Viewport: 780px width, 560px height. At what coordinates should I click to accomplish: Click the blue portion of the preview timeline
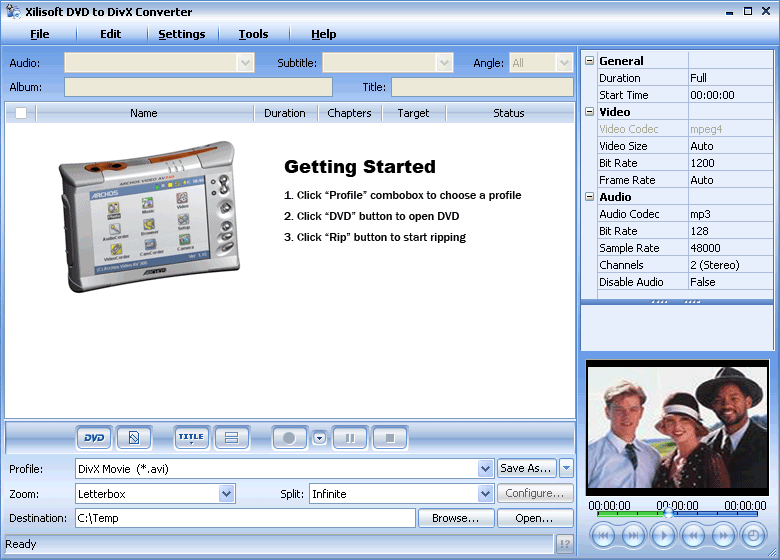(715, 513)
